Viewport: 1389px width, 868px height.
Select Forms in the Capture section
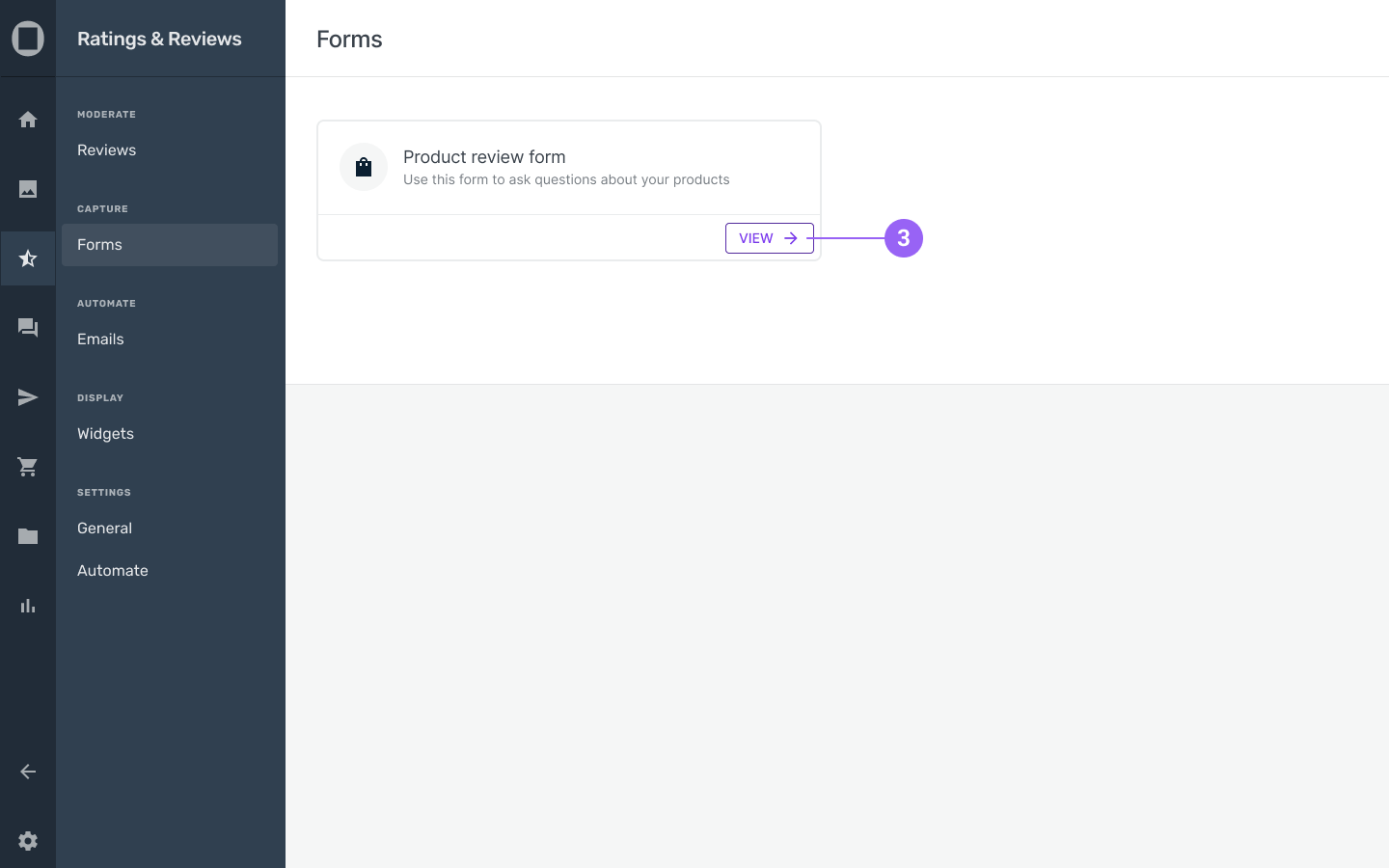(x=100, y=245)
